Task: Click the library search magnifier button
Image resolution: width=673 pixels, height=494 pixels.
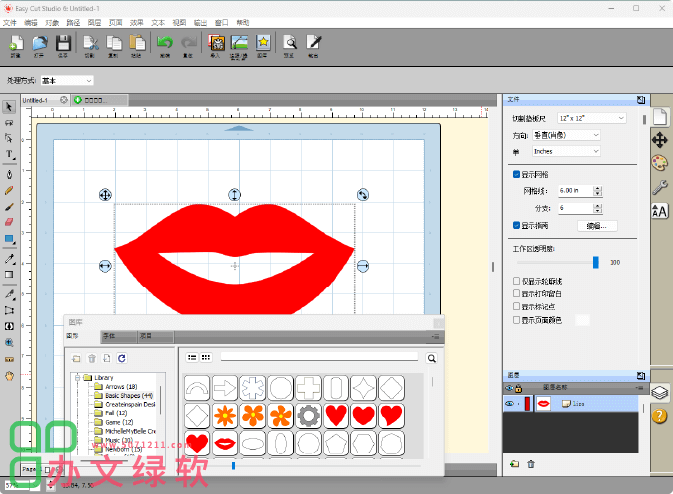Action: (432, 358)
